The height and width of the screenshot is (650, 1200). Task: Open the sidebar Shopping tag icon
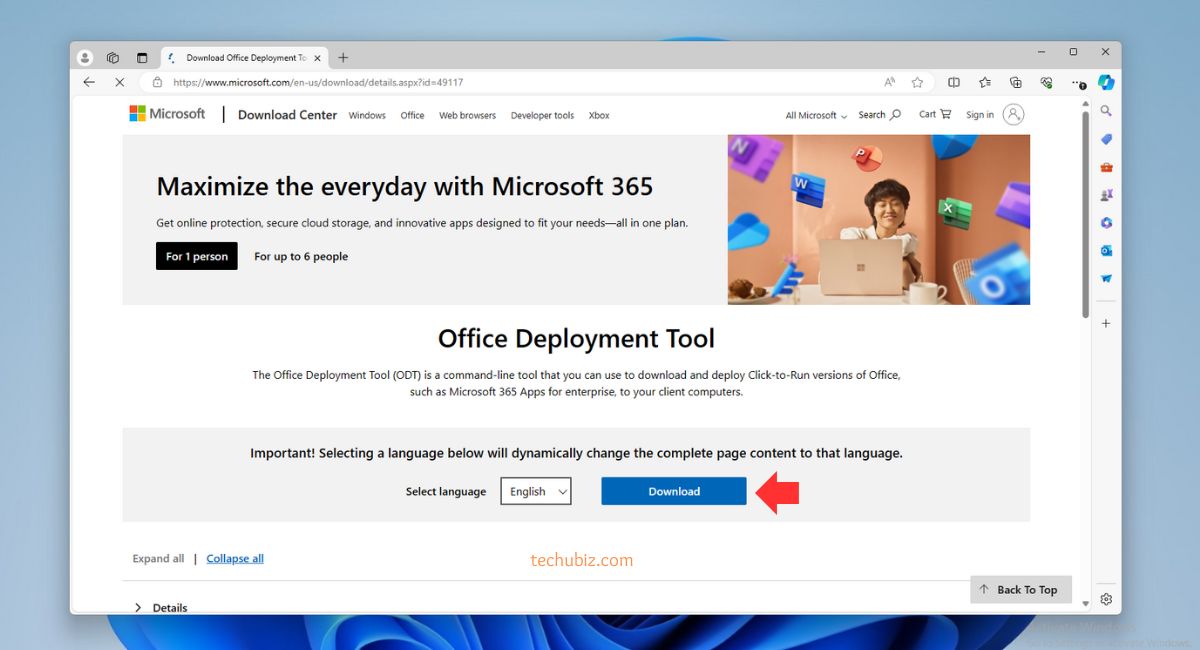pyautogui.click(x=1106, y=139)
